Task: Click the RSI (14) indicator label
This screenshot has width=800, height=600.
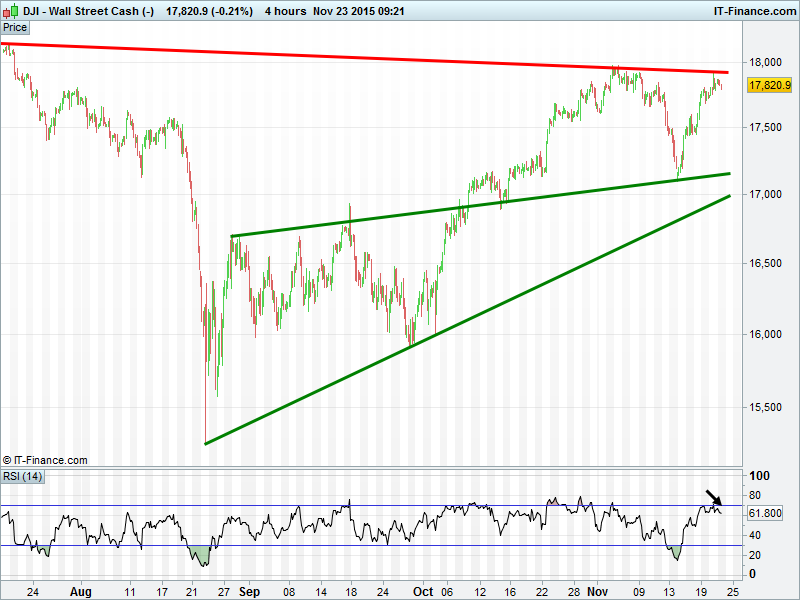Action: (x=22, y=477)
